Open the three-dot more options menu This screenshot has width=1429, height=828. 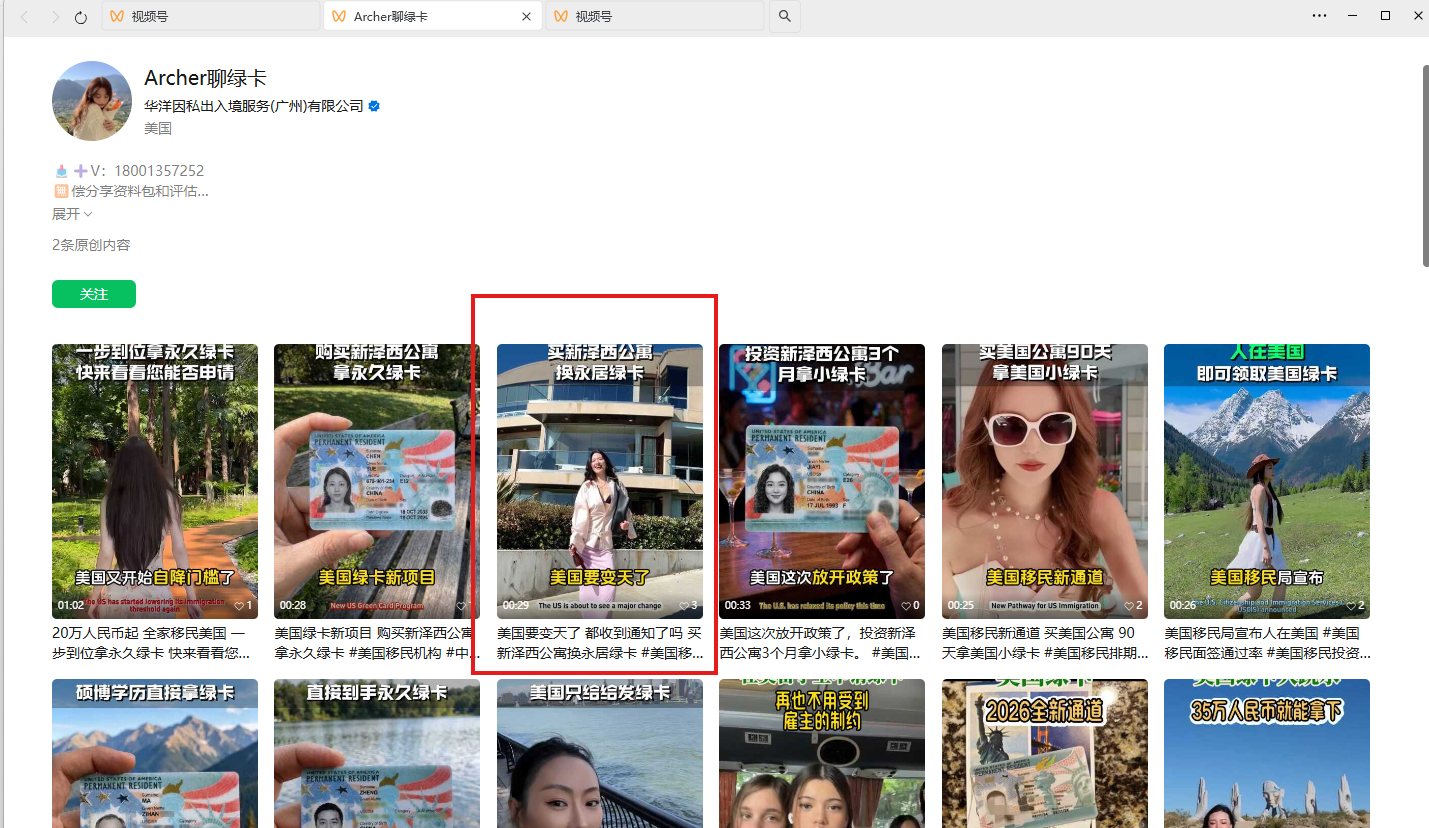point(1320,16)
